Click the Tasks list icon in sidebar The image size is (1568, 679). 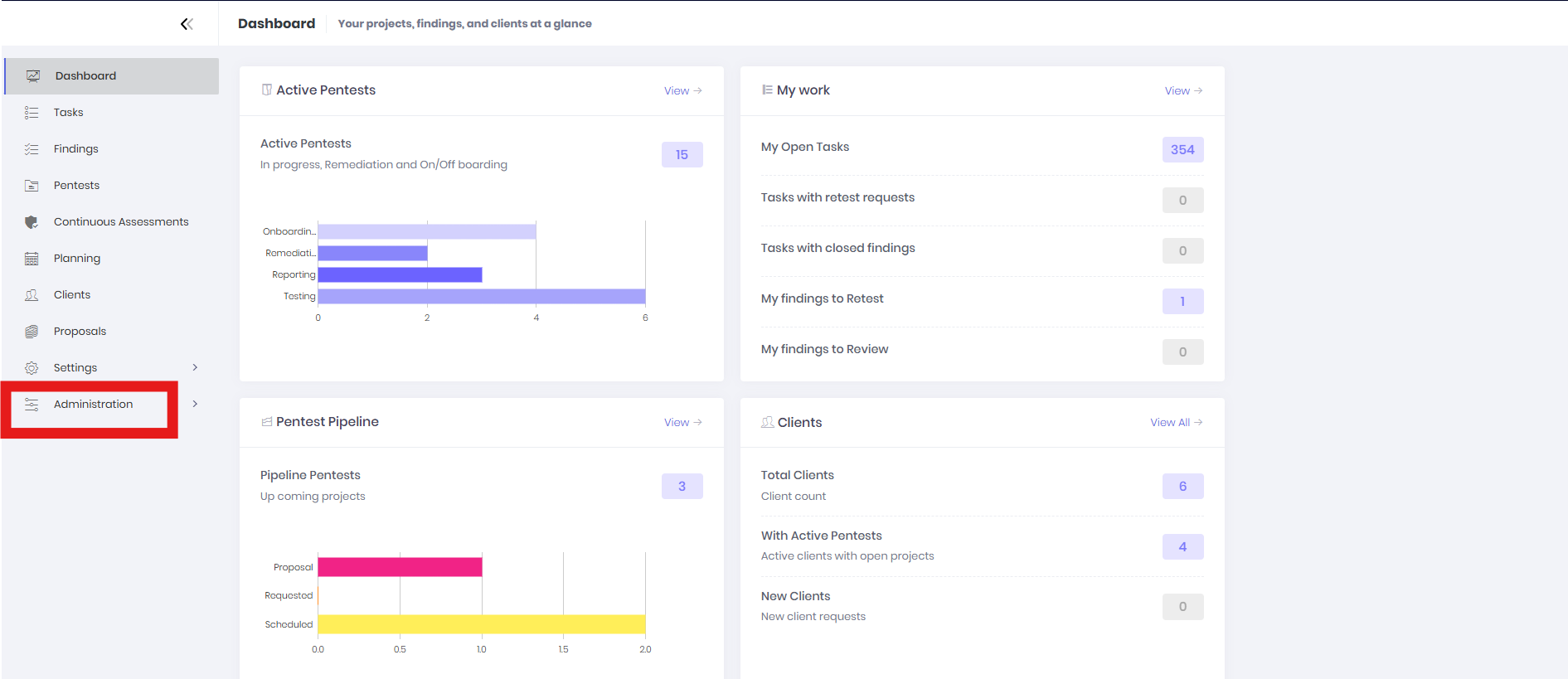point(32,113)
